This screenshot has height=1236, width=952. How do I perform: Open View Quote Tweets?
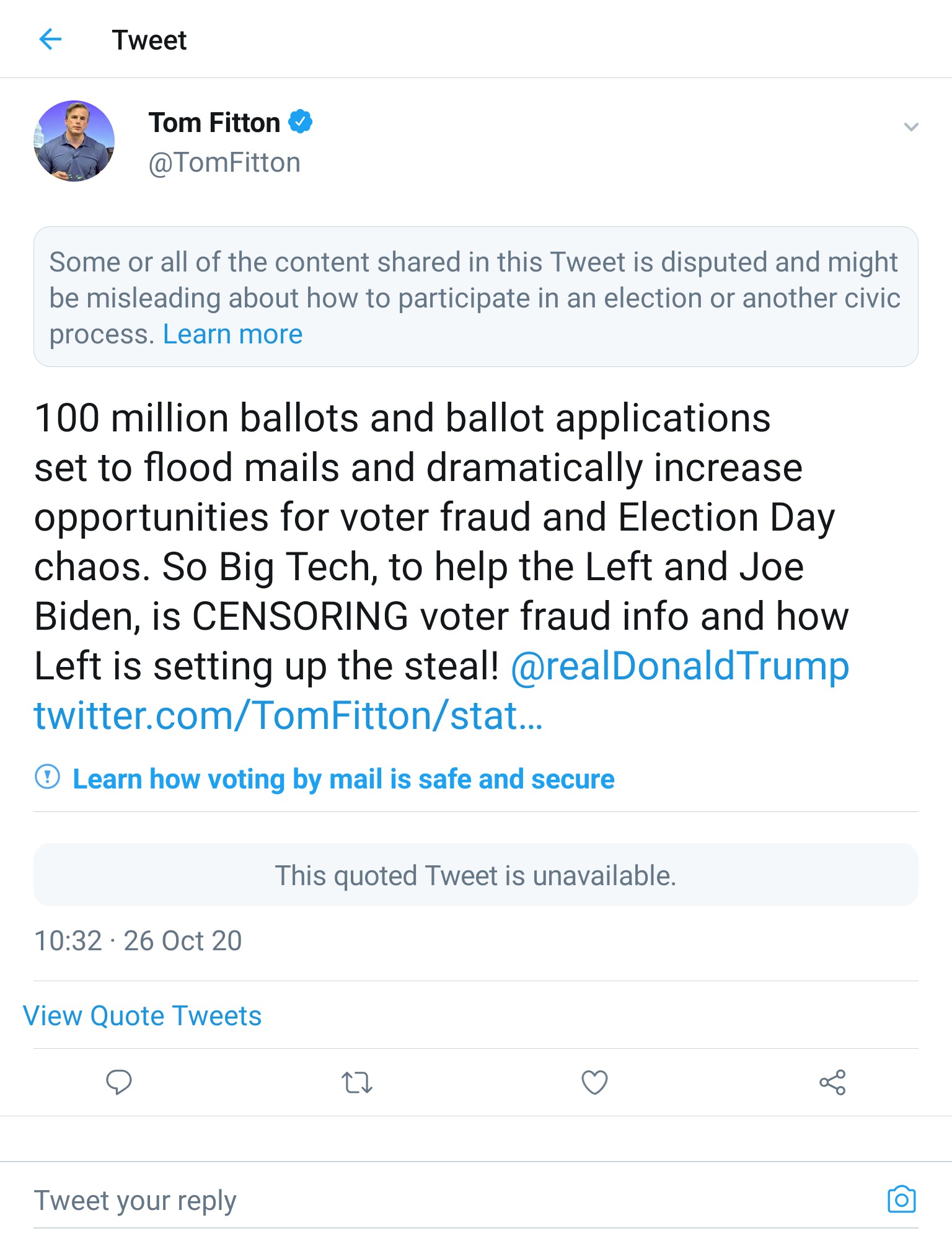pyautogui.click(x=142, y=1016)
